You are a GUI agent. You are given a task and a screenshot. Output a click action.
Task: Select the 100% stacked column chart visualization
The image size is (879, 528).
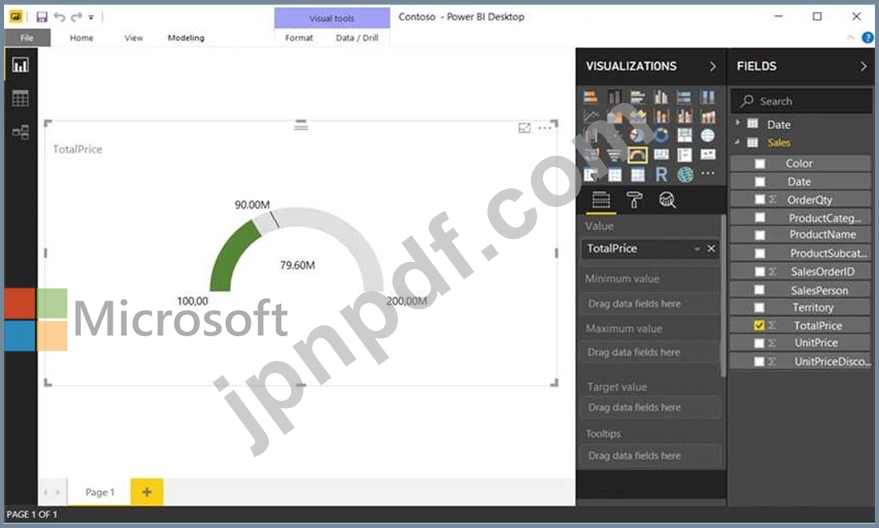707,96
